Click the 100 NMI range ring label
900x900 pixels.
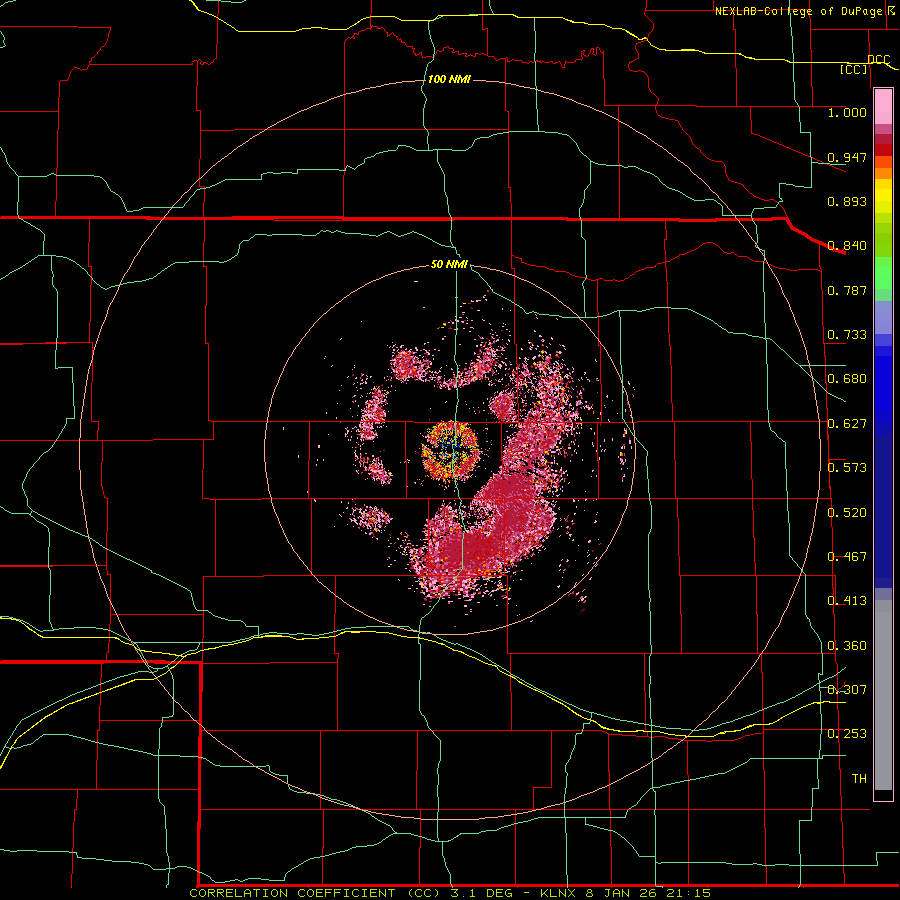pos(449,79)
